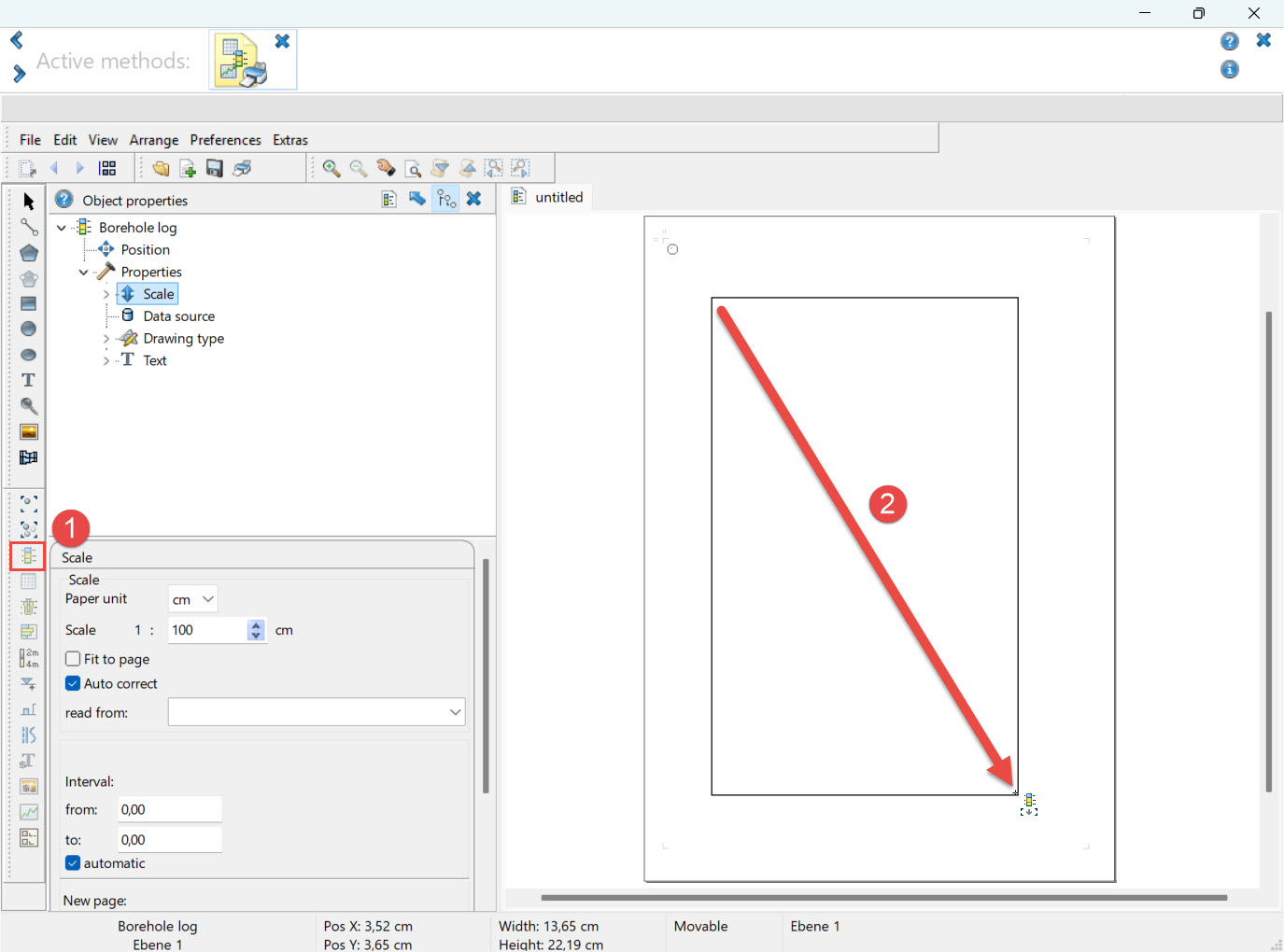The image size is (1284, 952).
Task: Toggle the automatic interval checkbox
Action: pyautogui.click(x=73, y=863)
